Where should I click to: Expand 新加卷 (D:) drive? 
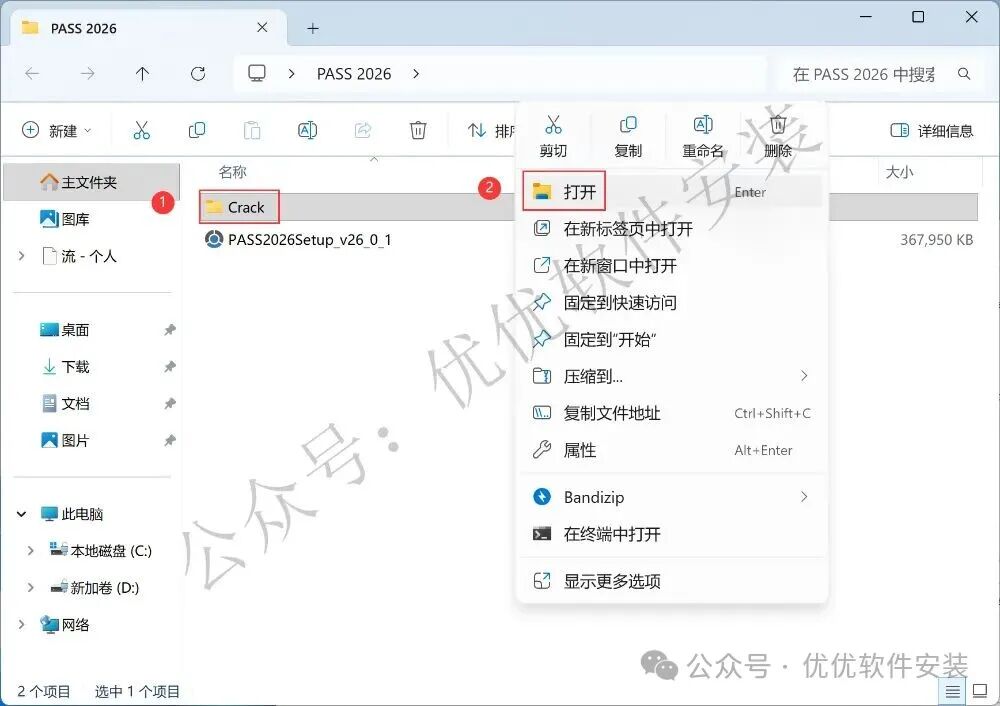click(x=30, y=587)
